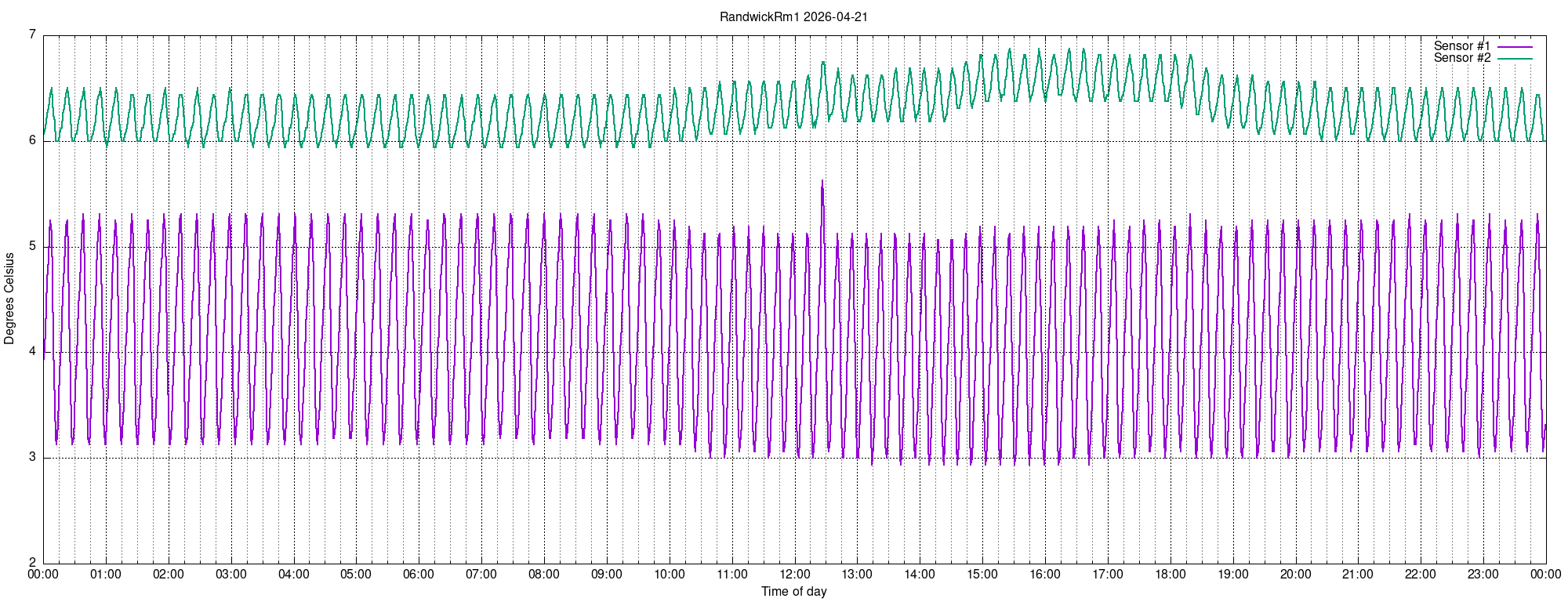Viewport: 1568px width, 602px height.
Task: Click the y-axis value 2 label
Action: point(32,563)
